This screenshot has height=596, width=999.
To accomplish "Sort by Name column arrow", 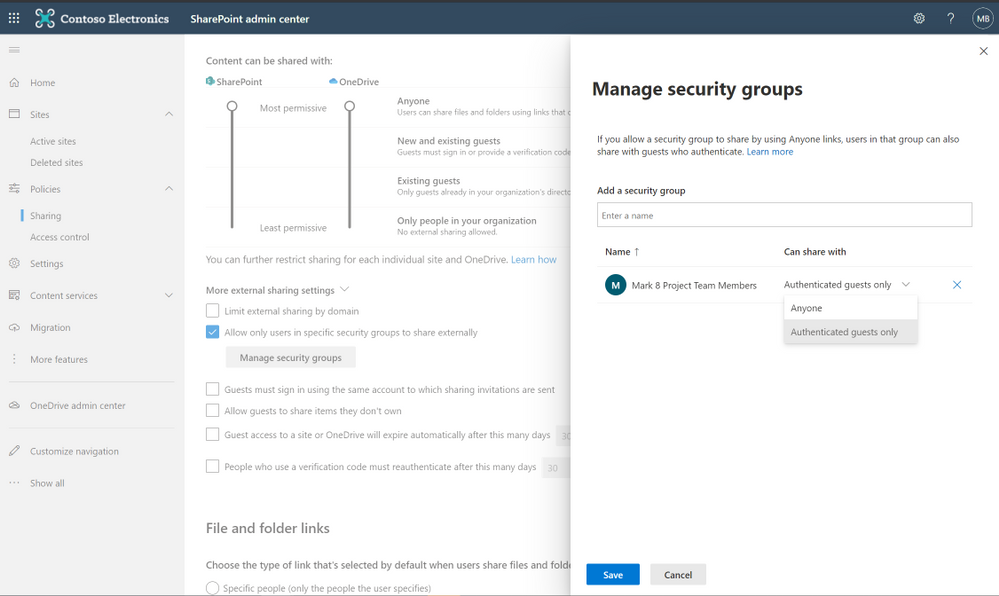I will 636,252.
